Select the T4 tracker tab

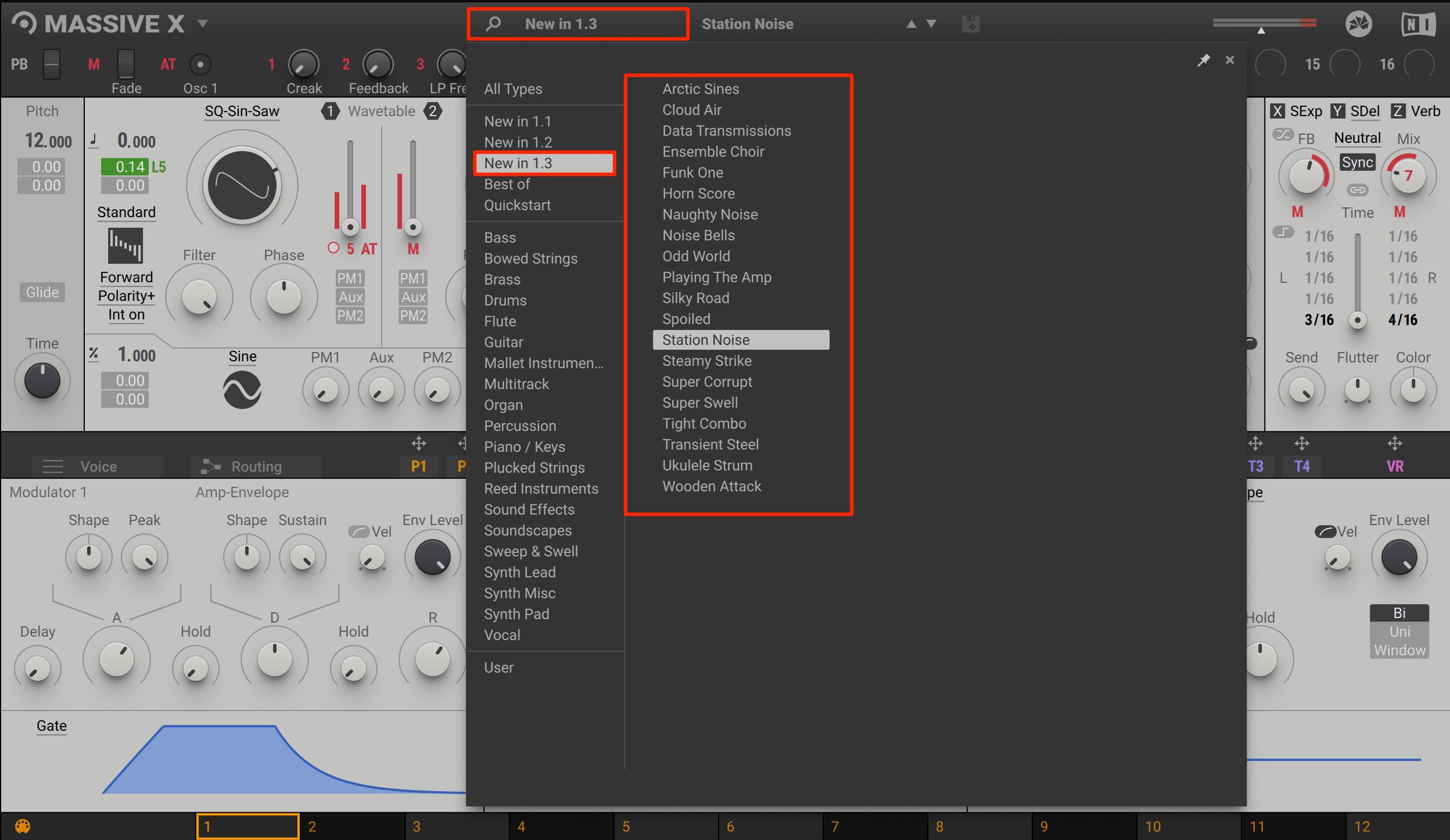[1302, 466]
